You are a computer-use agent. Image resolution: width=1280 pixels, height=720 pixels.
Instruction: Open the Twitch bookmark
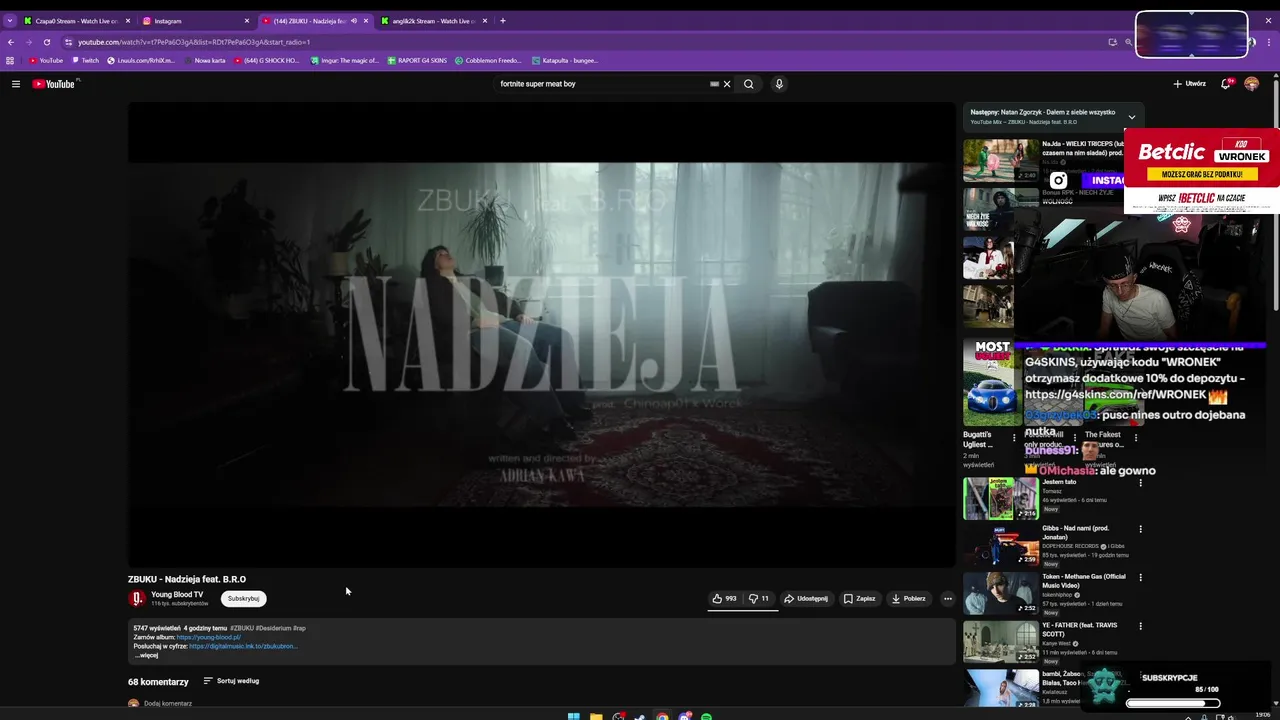click(x=86, y=60)
